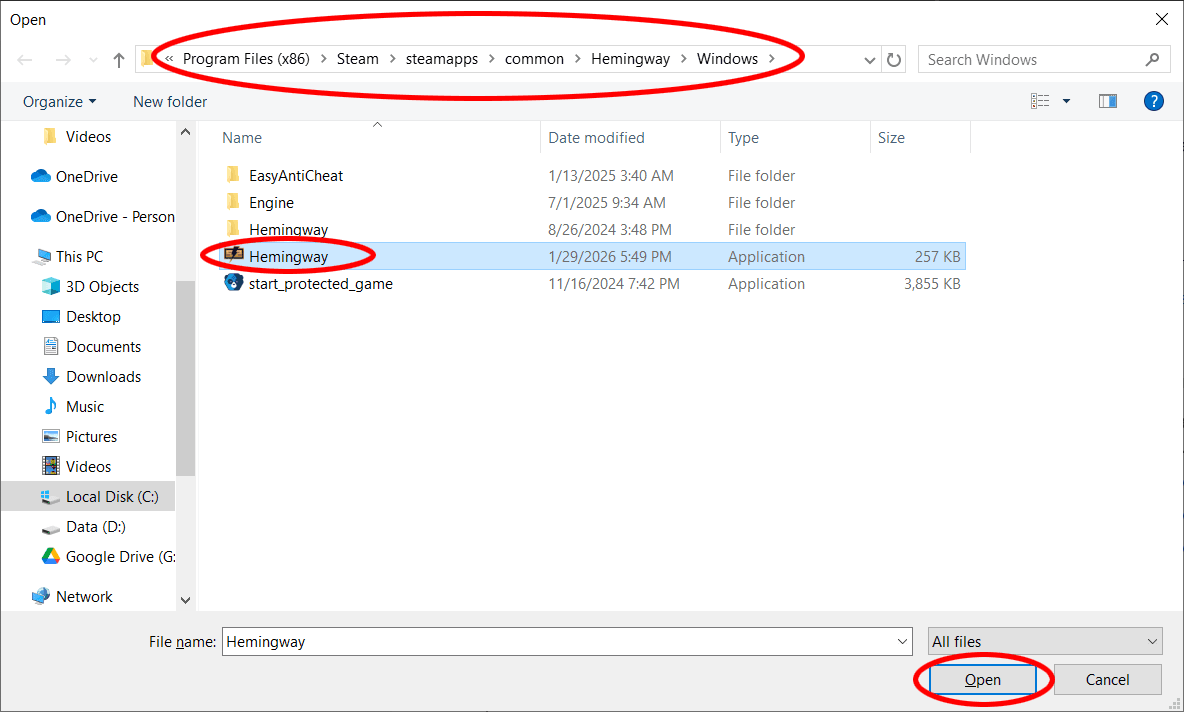1184x712 pixels.
Task: Select OneDrive - Personal in sidebar
Action: (x=102, y=217)
